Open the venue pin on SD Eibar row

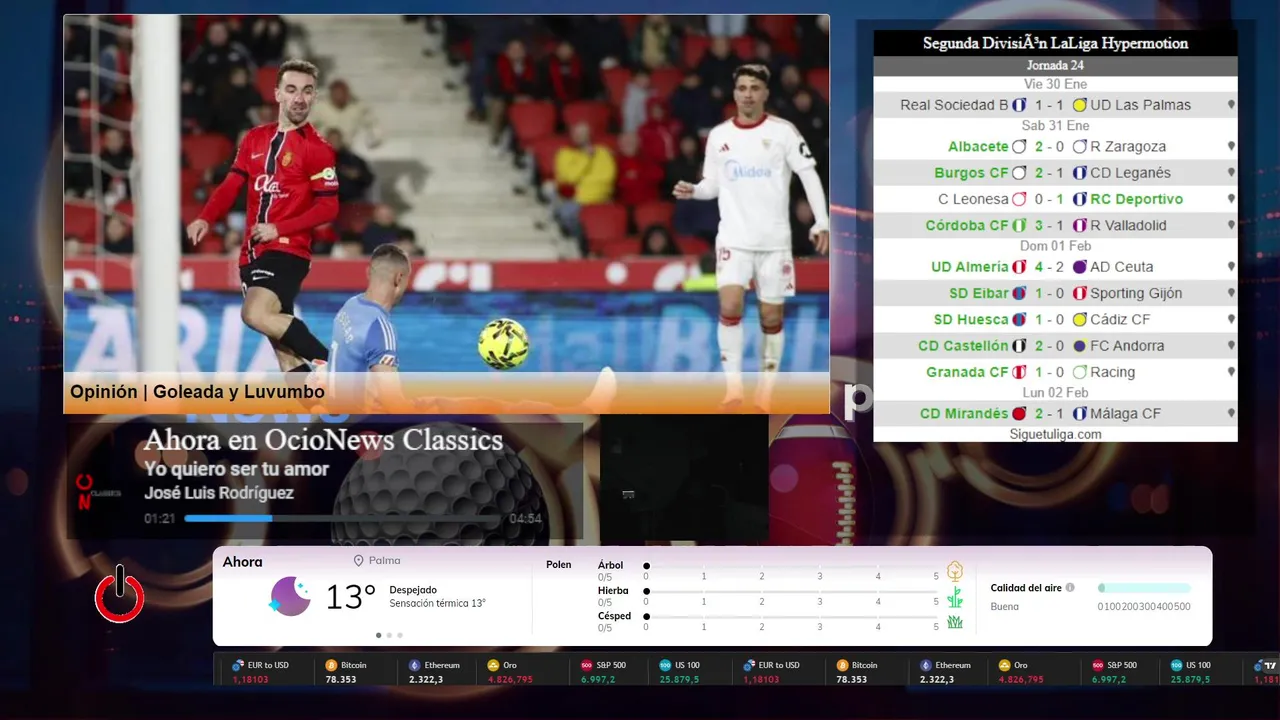click(x=1231, y=293)
